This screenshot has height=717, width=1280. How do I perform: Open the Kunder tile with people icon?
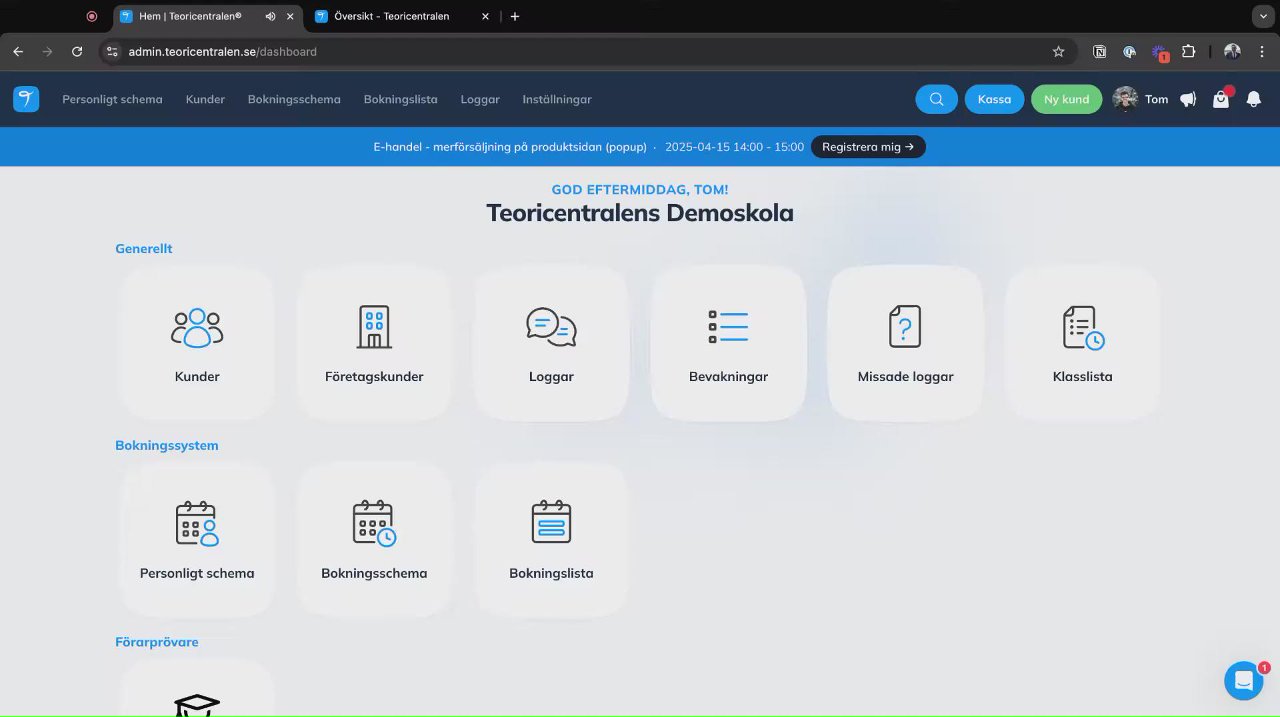click(197, 343)
